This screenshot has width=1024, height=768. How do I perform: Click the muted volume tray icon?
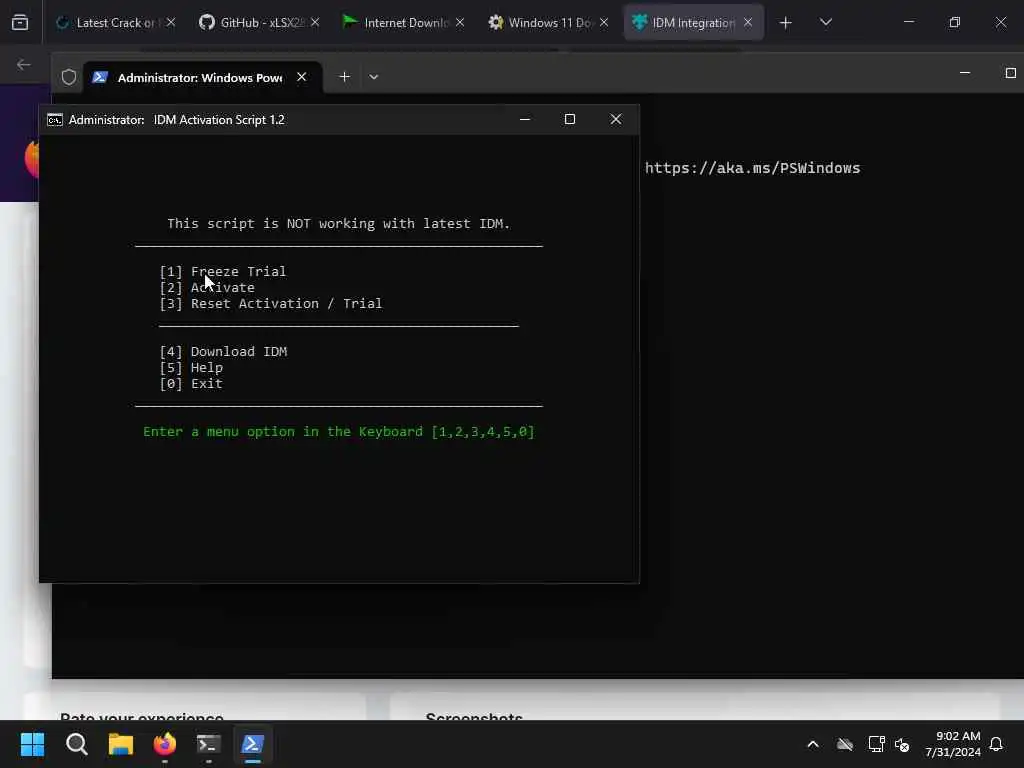[903, 744]
